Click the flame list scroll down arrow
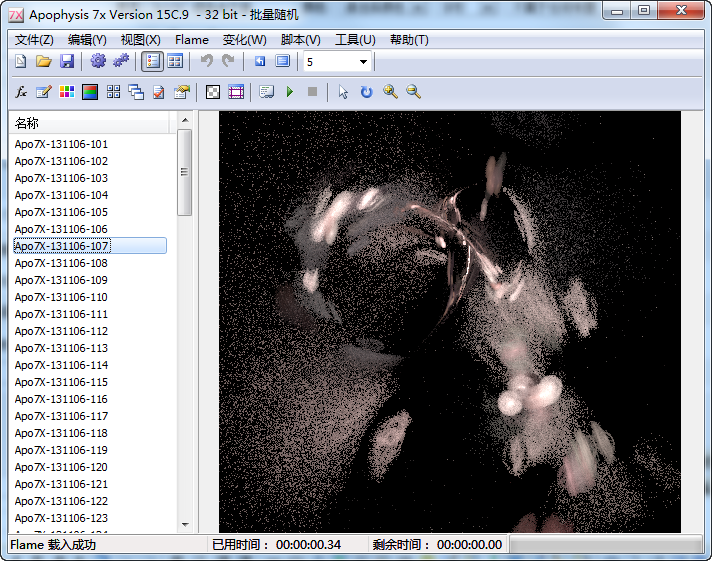The height and width of the screenshot is (561, 712). 184,524
